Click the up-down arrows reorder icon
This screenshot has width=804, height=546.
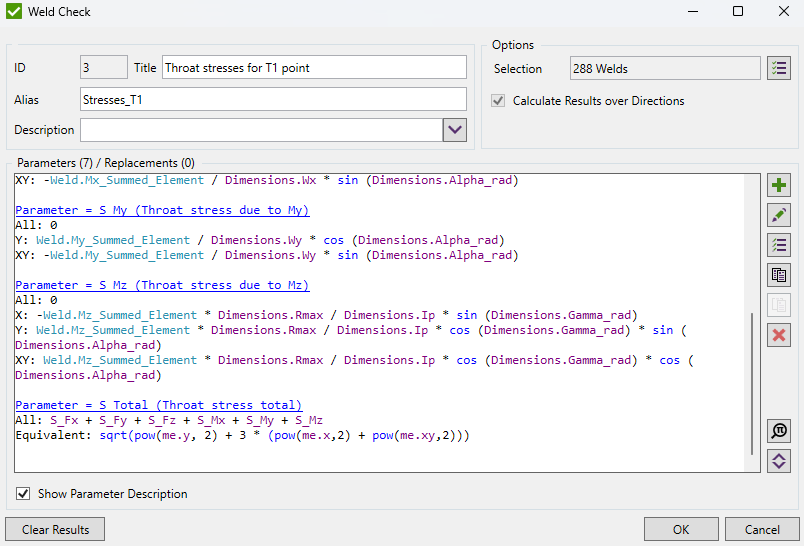[779, 461]
